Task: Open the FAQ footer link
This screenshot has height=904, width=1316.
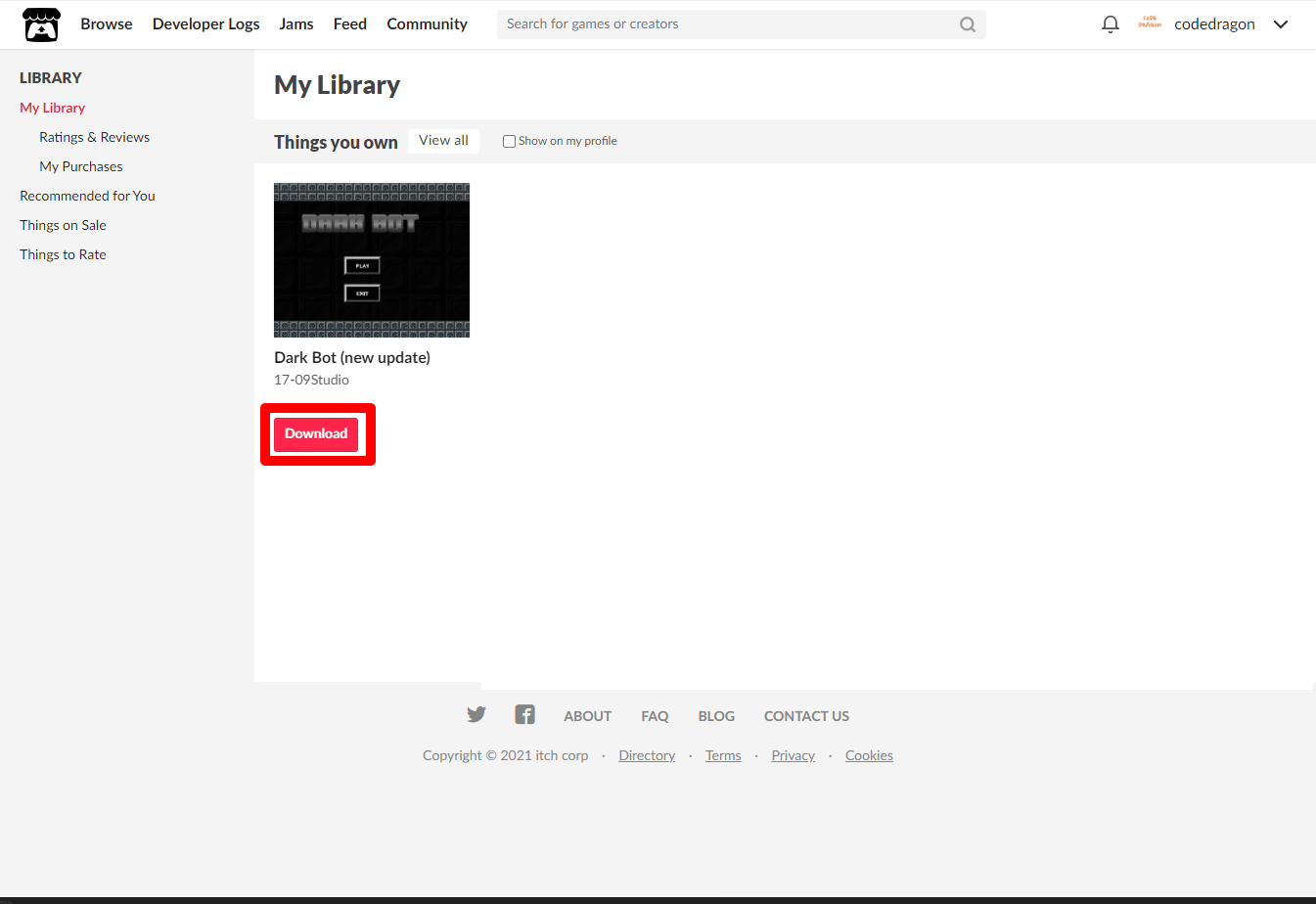Action: point(656,716)
